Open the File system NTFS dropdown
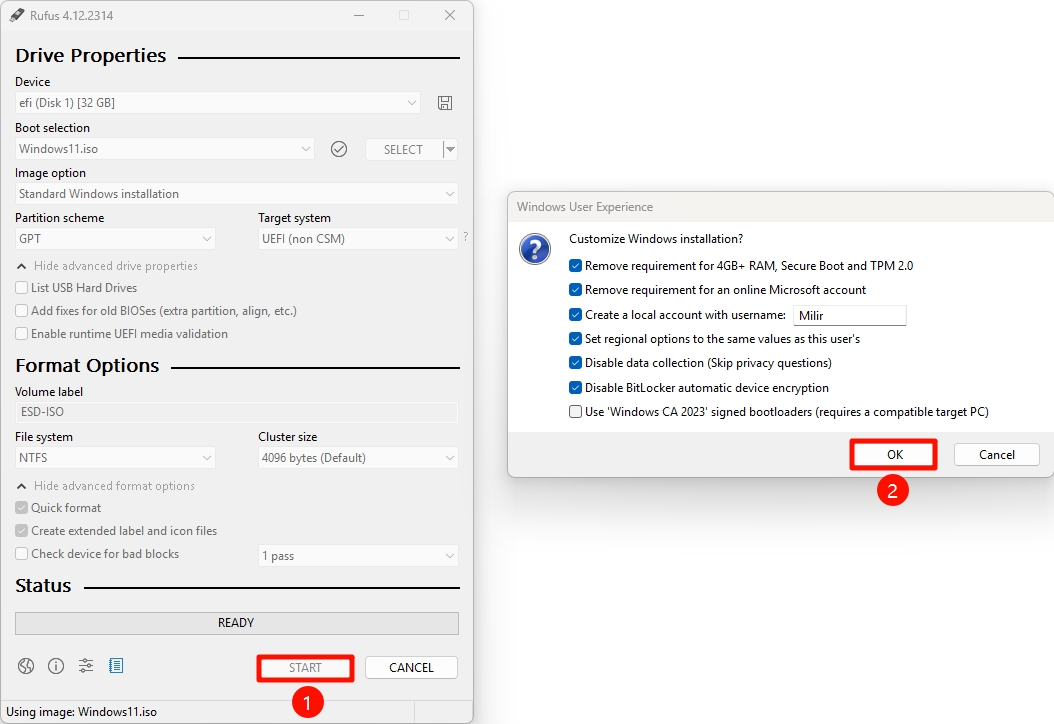This screenshot has width=1054, height=724. click(115, 458)
